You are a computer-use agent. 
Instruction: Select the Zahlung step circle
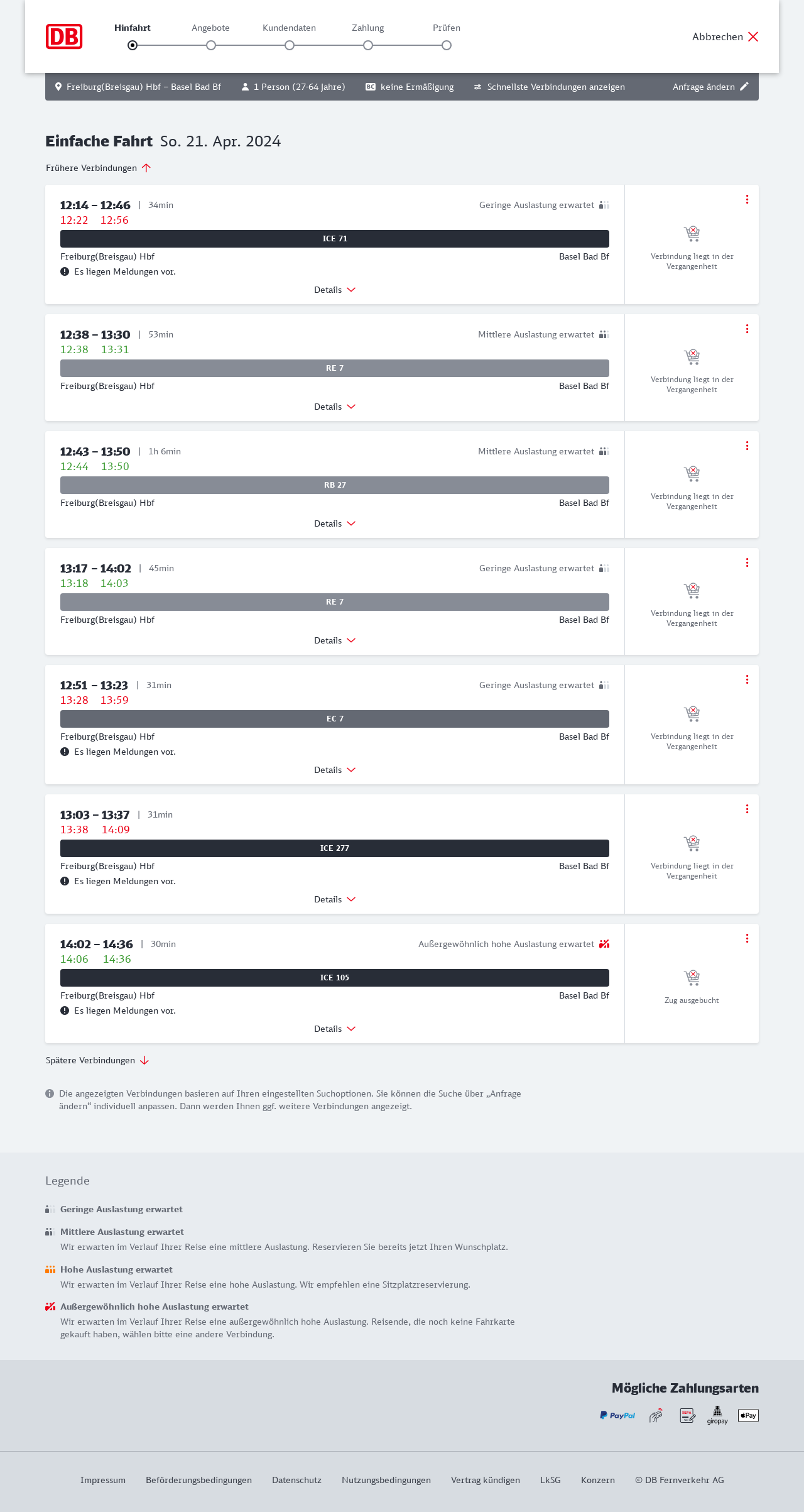[x=368, y=45]
